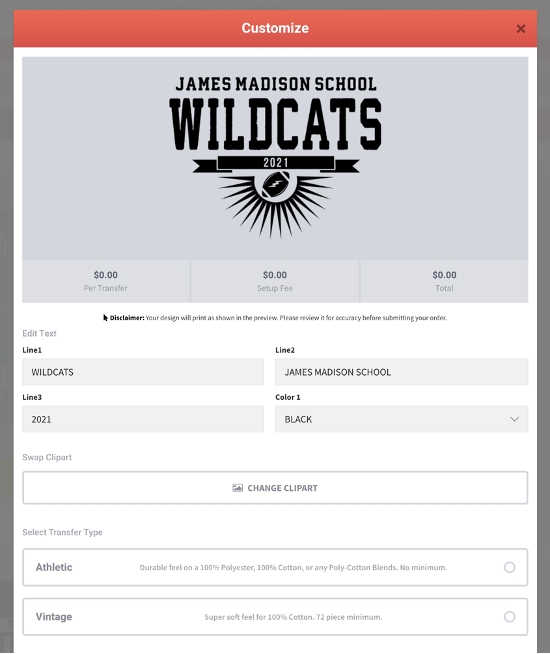
Task: Click the CHANGE CLIPART button
Action: [x=275, y=488]
